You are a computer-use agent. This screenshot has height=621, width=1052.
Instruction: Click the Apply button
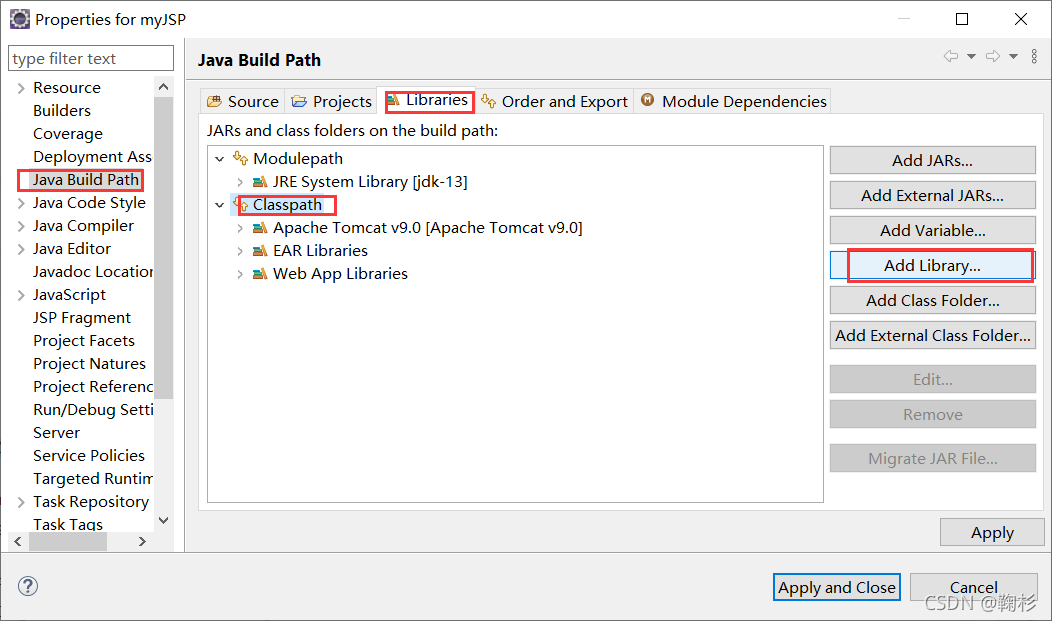[992, 532]
